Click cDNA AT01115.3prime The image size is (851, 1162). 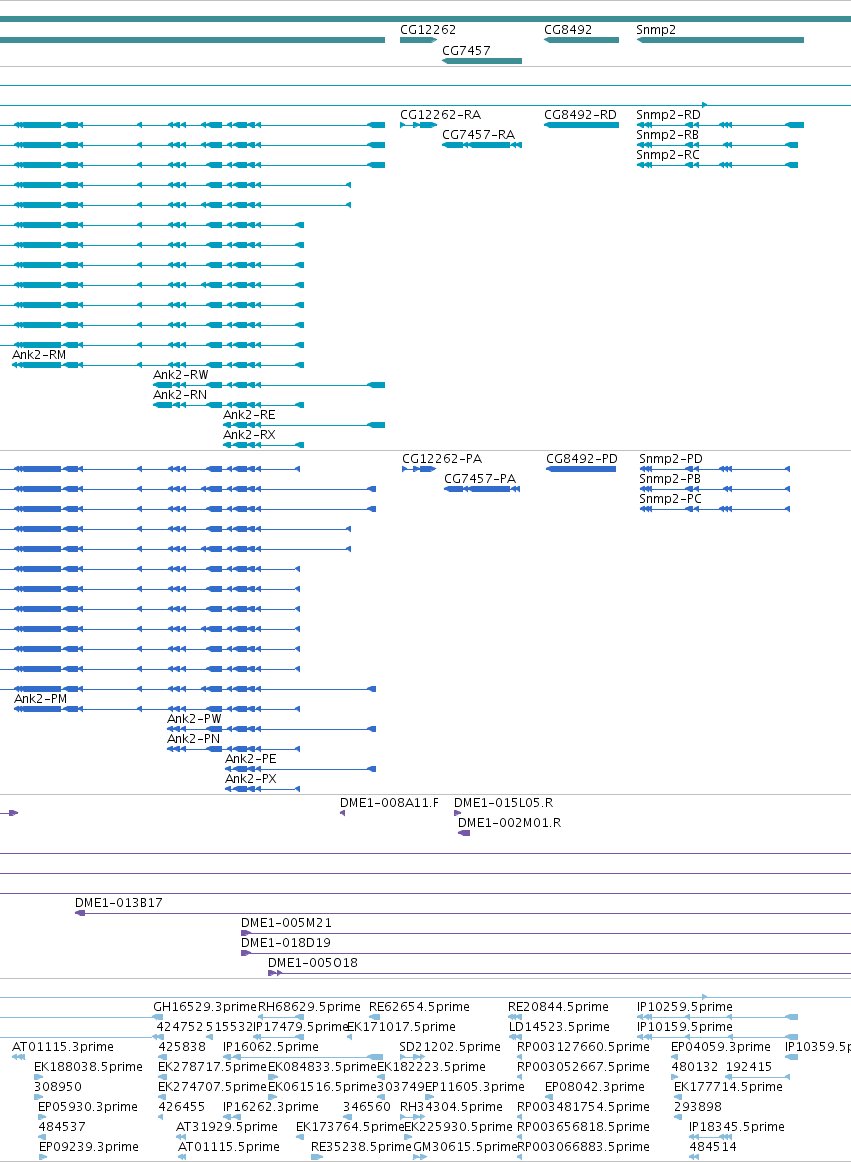coord(63,1046)
